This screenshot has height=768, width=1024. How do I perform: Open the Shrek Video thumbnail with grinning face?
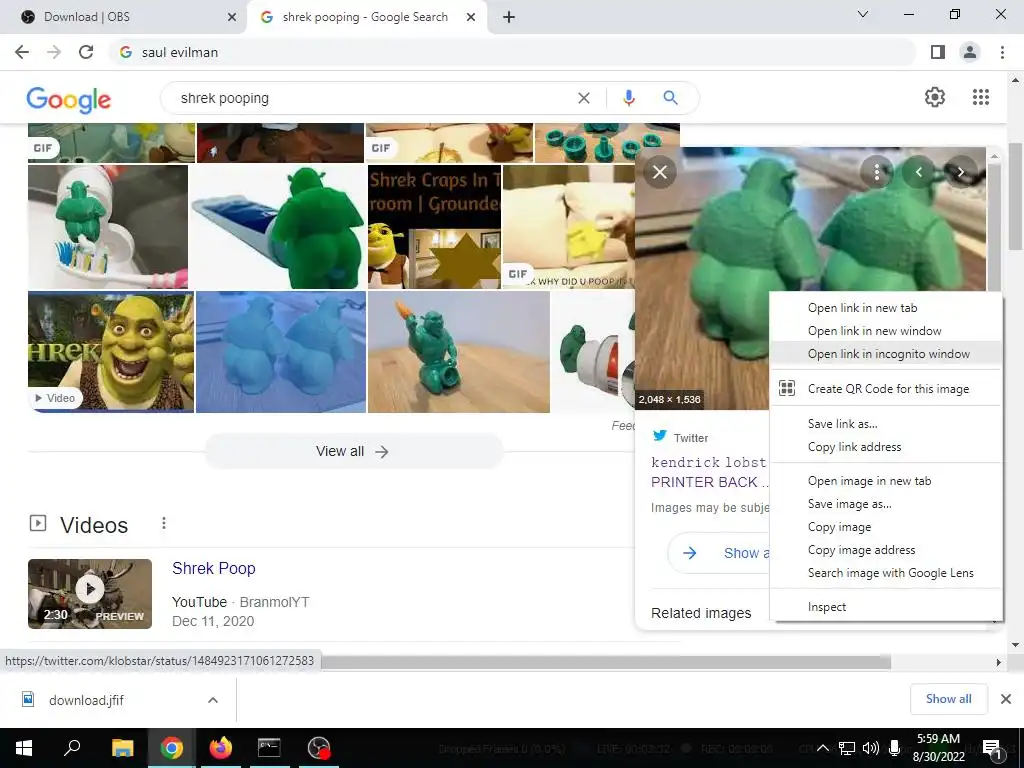coord(111,352)
